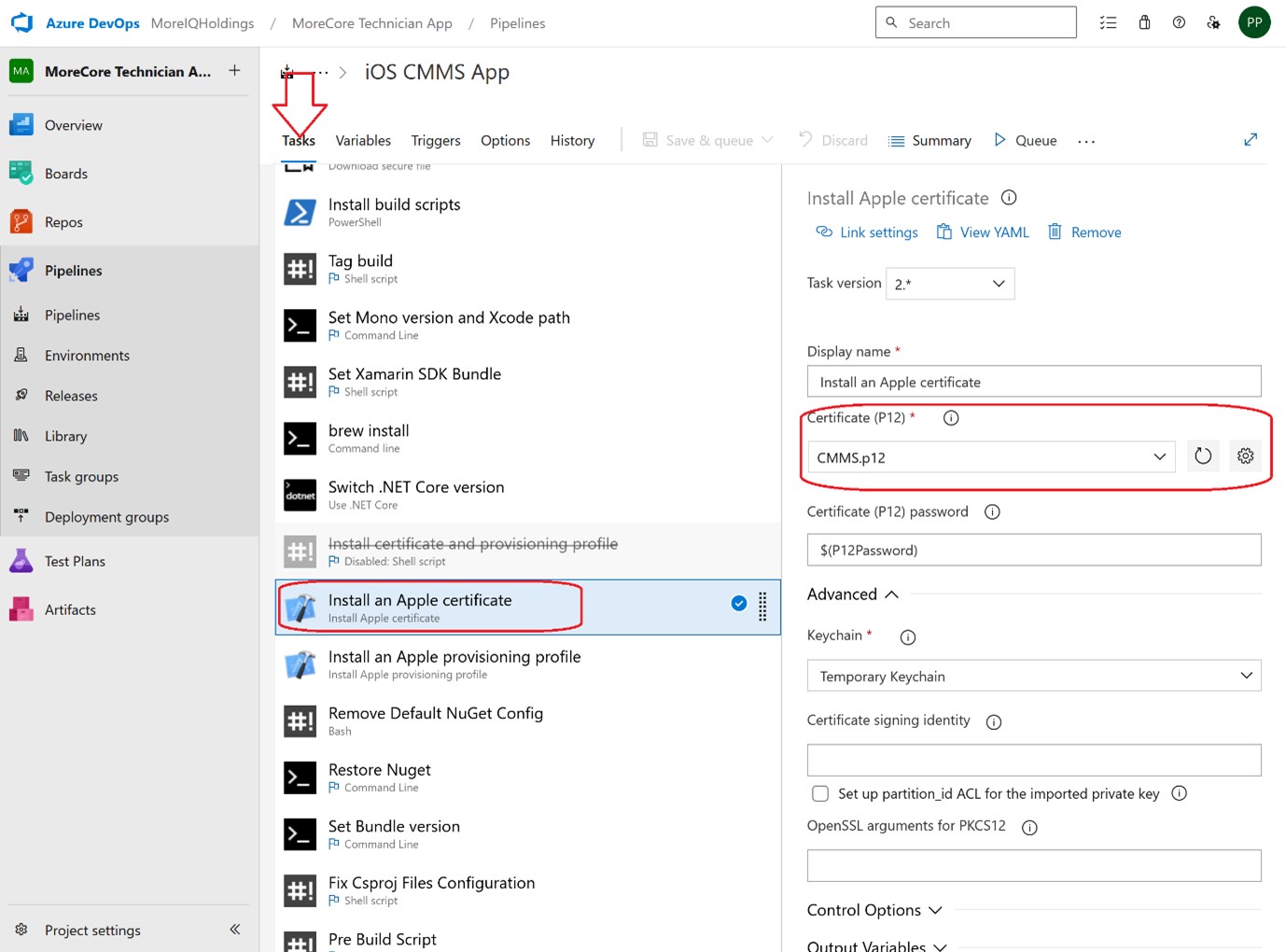Open the Library section
1286x952 pixels.
point(65,436)
